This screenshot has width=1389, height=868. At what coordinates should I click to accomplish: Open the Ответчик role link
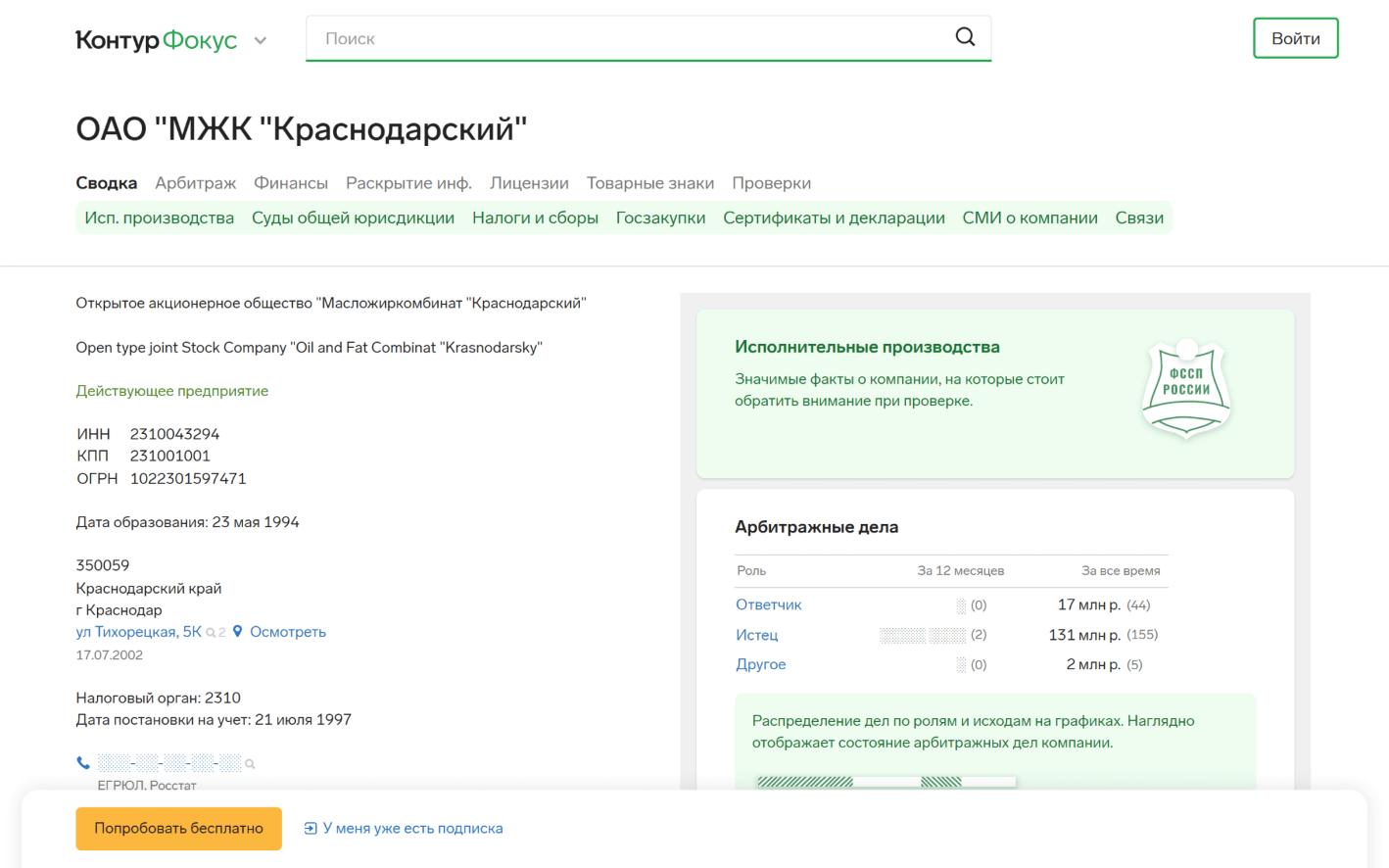pos(769,605)
